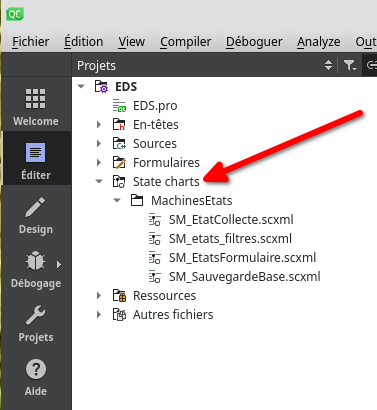Image resolution: width=377 pixels, height=410 pixels.
Task: Select the State charts label
Action: 166,182
